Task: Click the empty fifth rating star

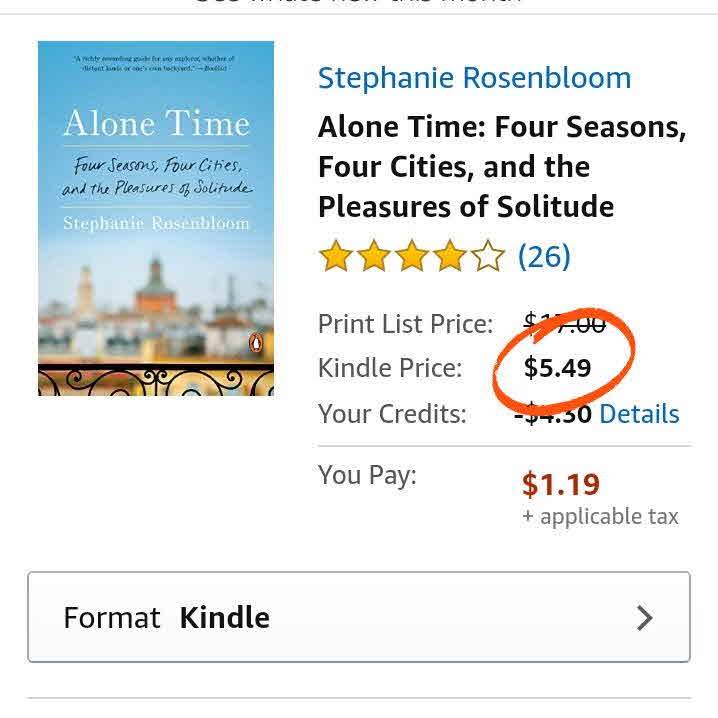Action: coord(486,257)
